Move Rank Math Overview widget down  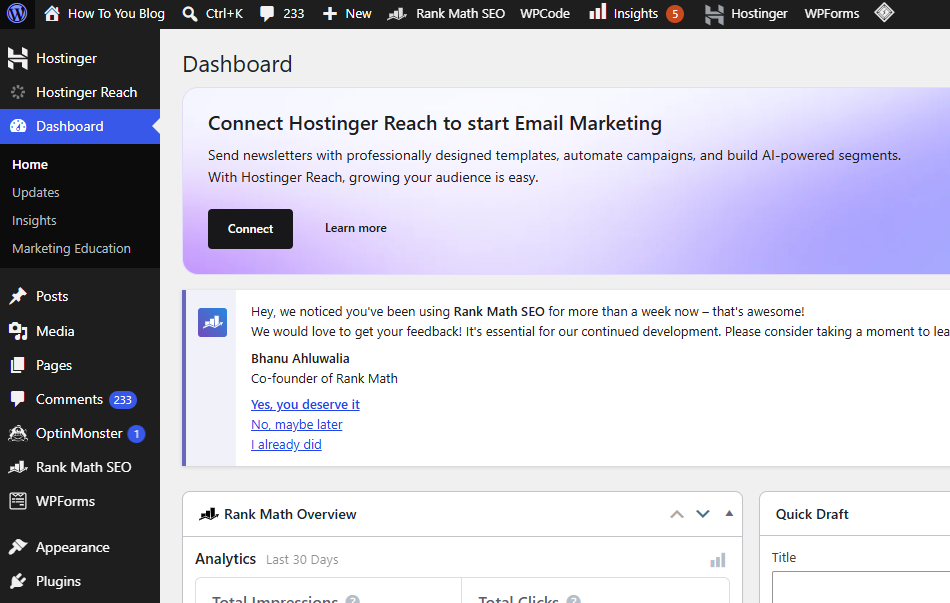[x=703, y=514]
